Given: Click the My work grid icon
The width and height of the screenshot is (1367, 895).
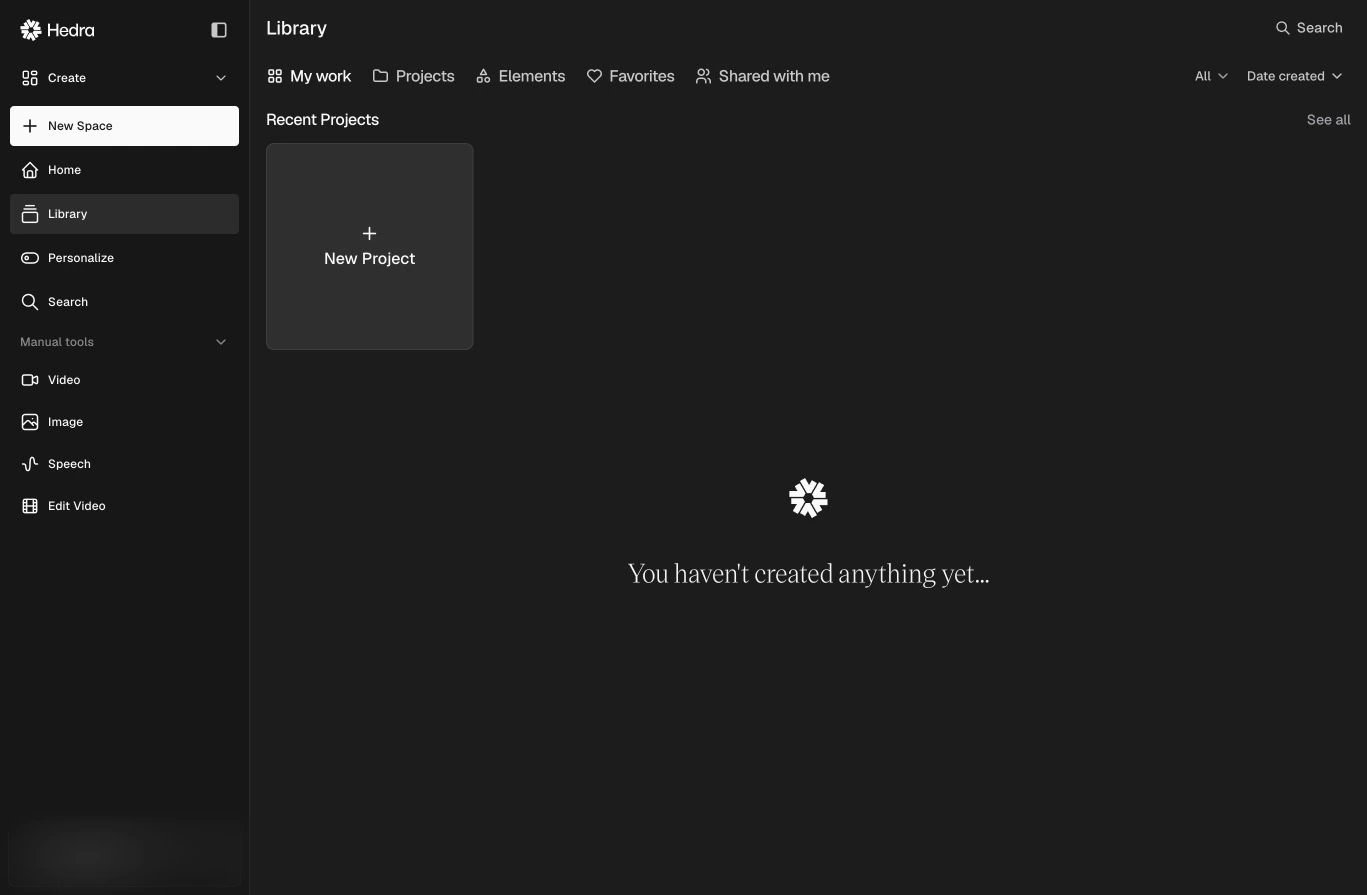Looking at the screenshot, I should [275, 76].
